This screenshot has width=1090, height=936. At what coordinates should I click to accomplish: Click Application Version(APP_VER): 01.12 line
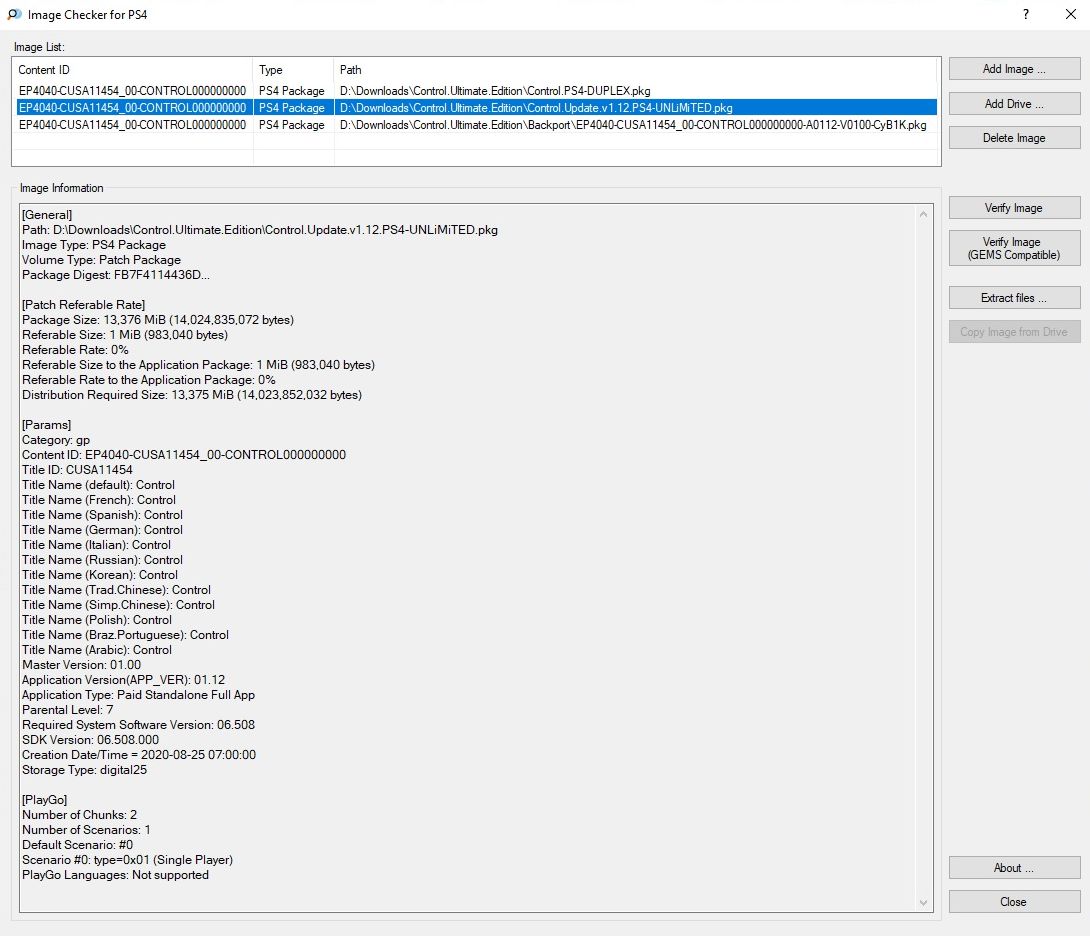click(x=123, y=680)
